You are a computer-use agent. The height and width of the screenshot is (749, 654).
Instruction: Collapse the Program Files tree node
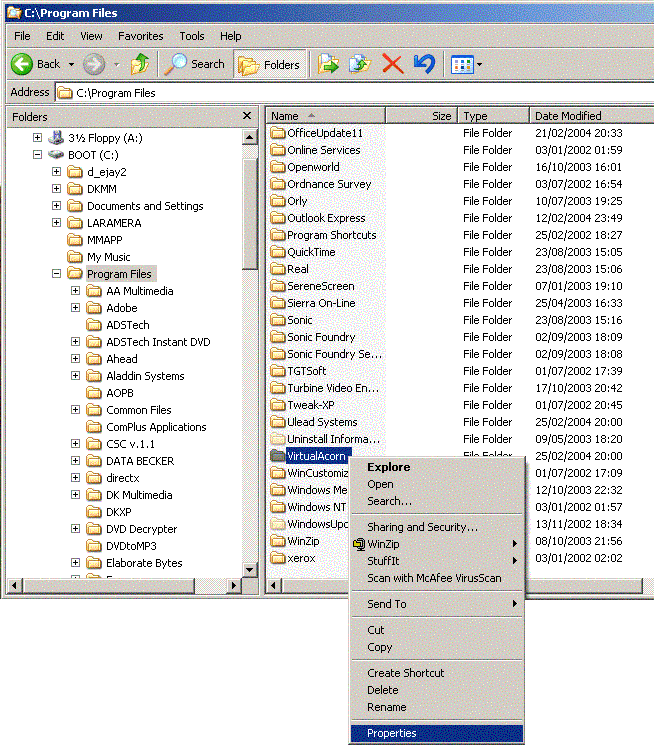tap(57, 274)
